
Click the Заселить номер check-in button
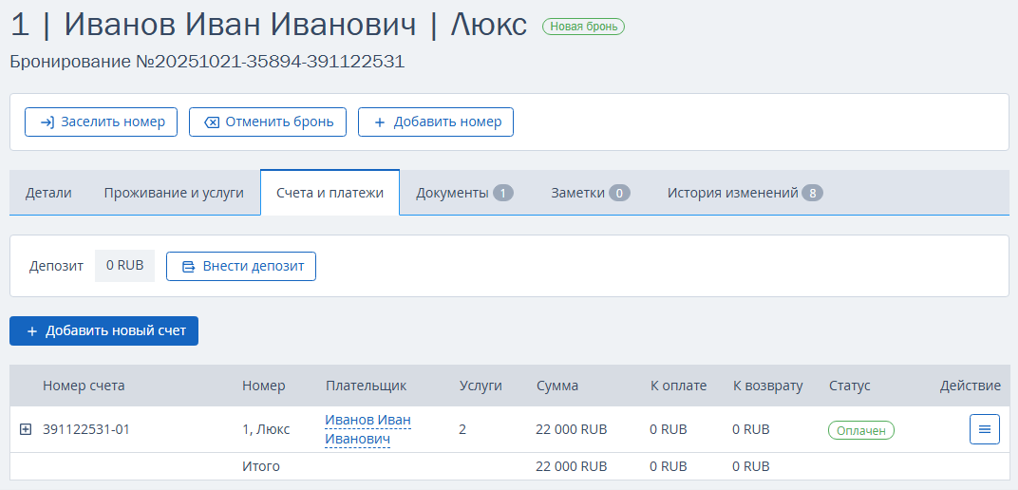click(101, 122)
